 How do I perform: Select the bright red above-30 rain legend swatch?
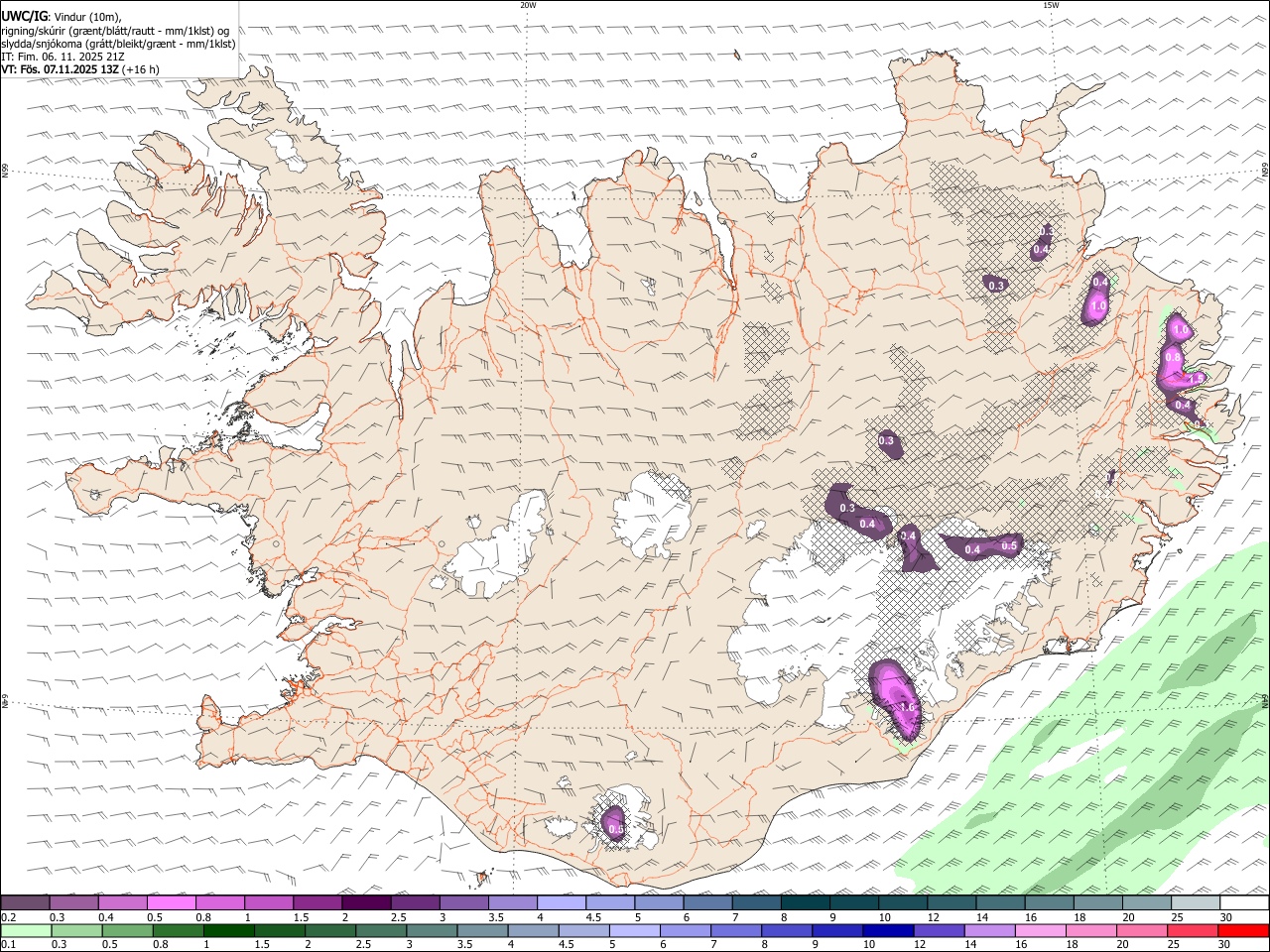coord(1244,930)
